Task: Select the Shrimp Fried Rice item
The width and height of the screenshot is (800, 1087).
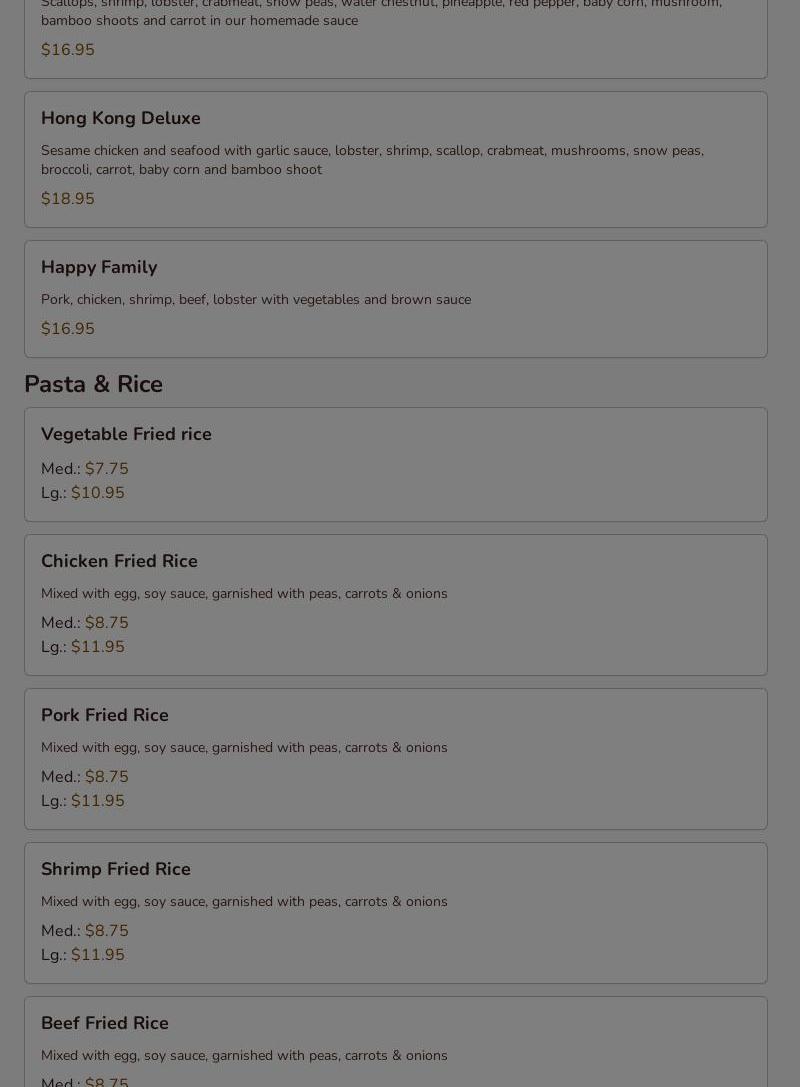Action: coord(396,912)
